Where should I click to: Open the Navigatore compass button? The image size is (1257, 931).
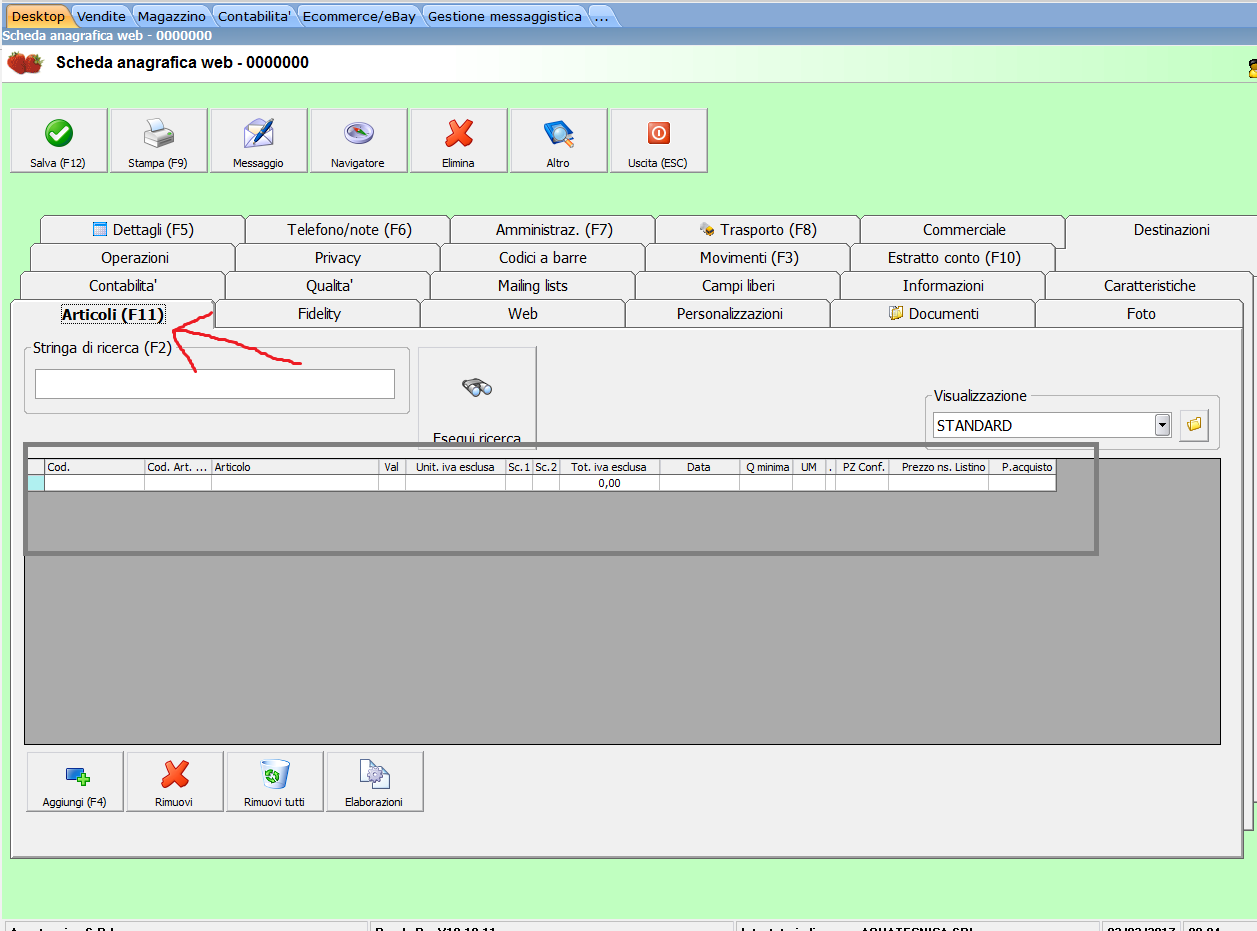tap(359, 141)
